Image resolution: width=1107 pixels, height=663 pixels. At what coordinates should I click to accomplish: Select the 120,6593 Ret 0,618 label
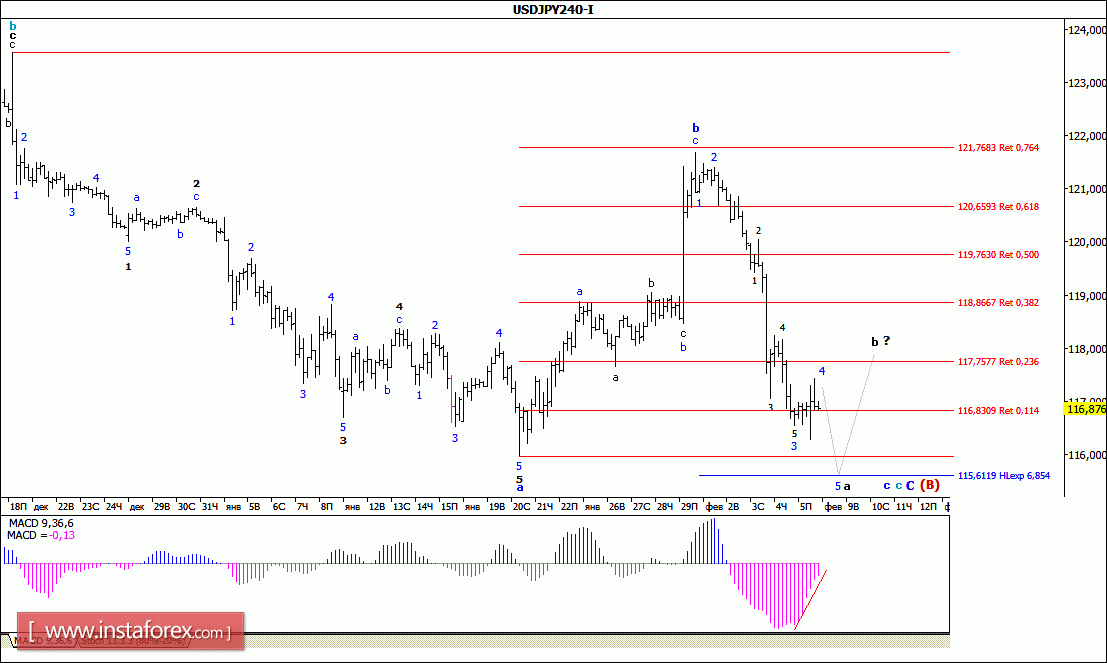[x=998, y=207]
